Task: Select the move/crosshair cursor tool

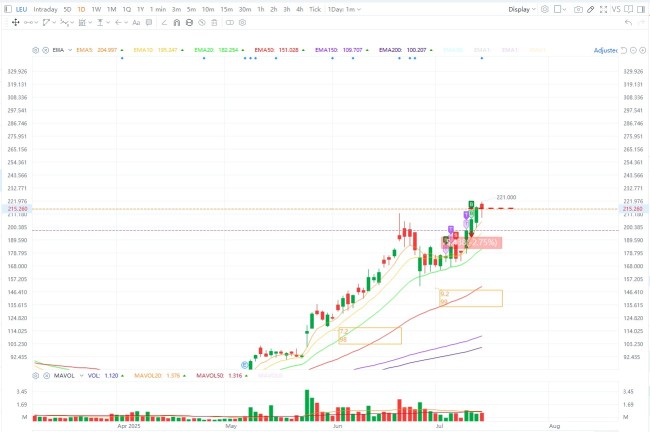Action: (x=16, y=22)
